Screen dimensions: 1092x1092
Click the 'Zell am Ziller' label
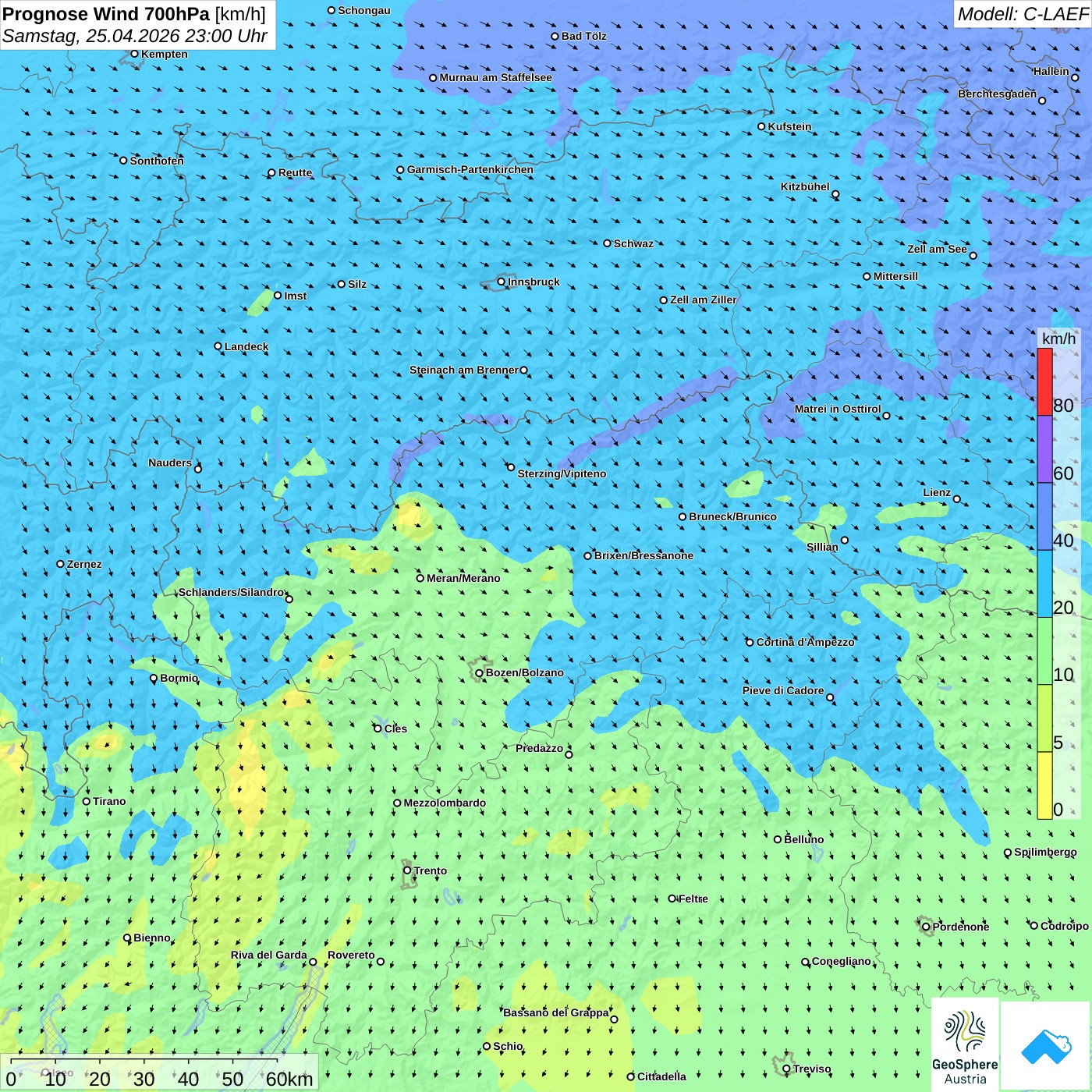coord(704,300)
